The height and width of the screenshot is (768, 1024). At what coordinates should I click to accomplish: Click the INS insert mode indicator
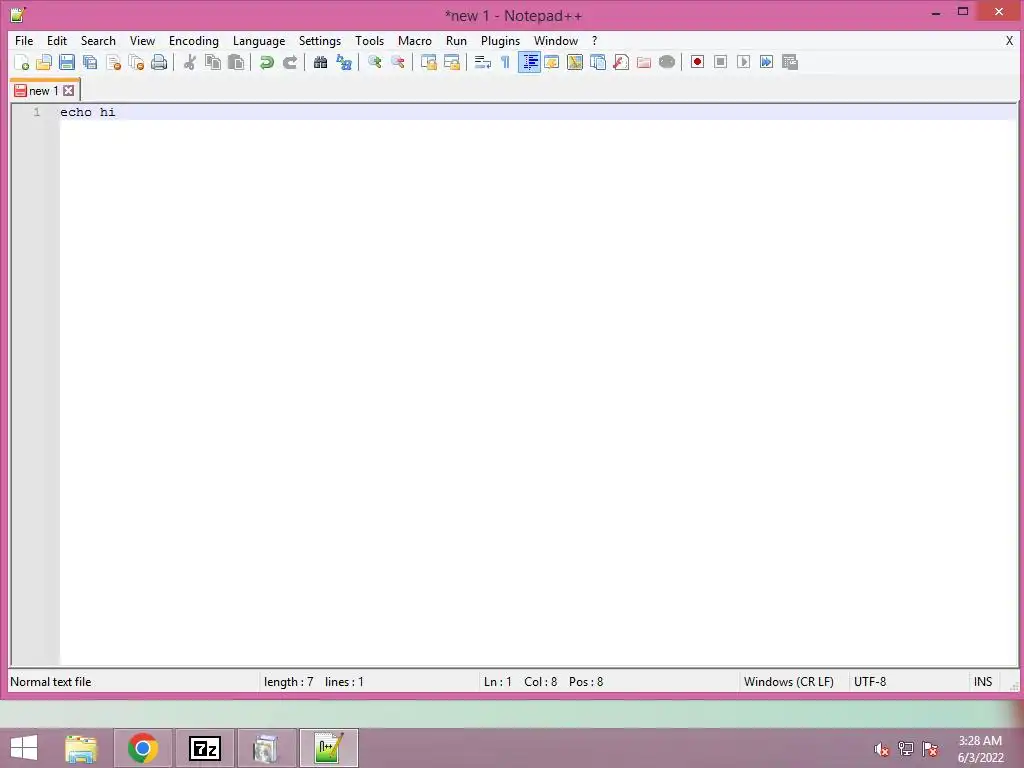(x=983, y=682)
